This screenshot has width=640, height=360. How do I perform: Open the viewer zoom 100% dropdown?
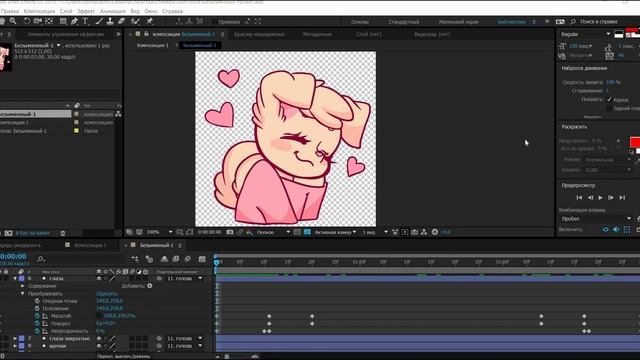(159, 232)
